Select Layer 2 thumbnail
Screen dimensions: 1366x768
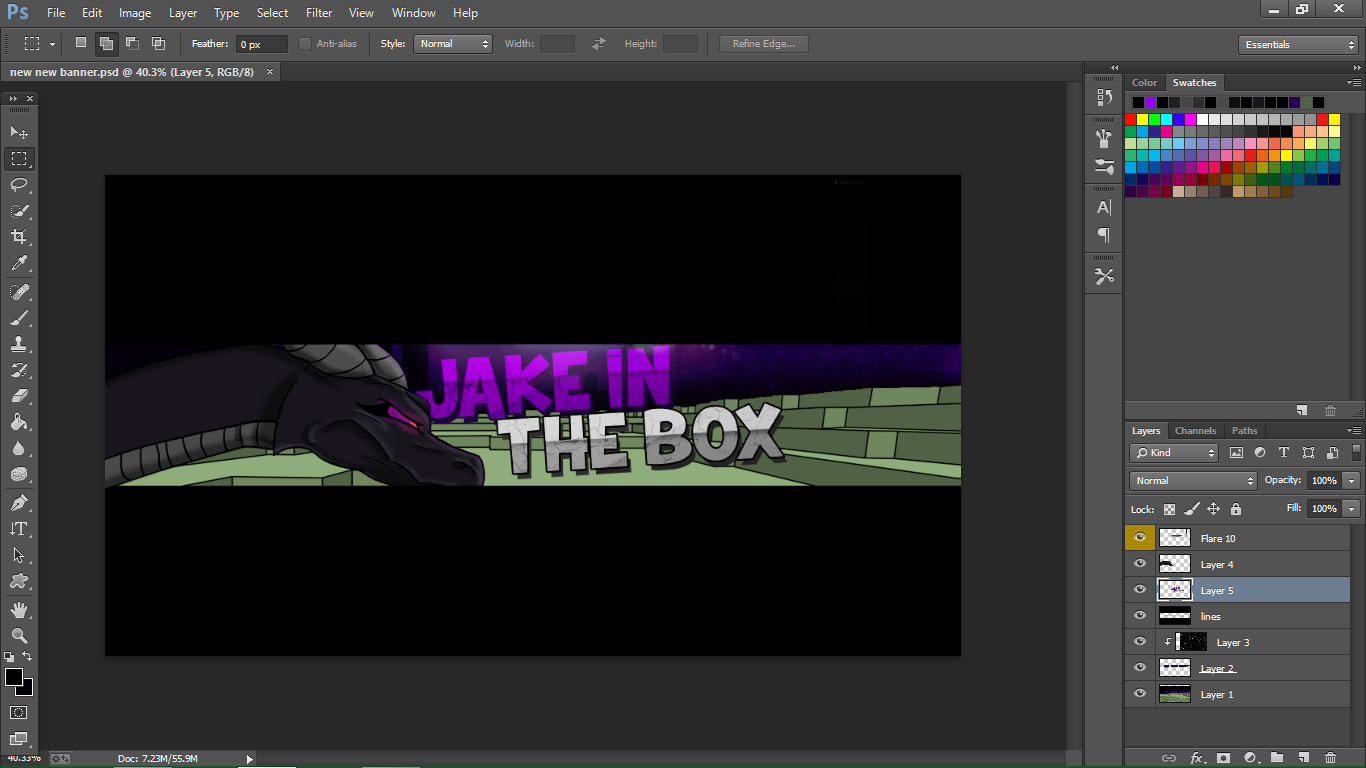coord(1174,668)
